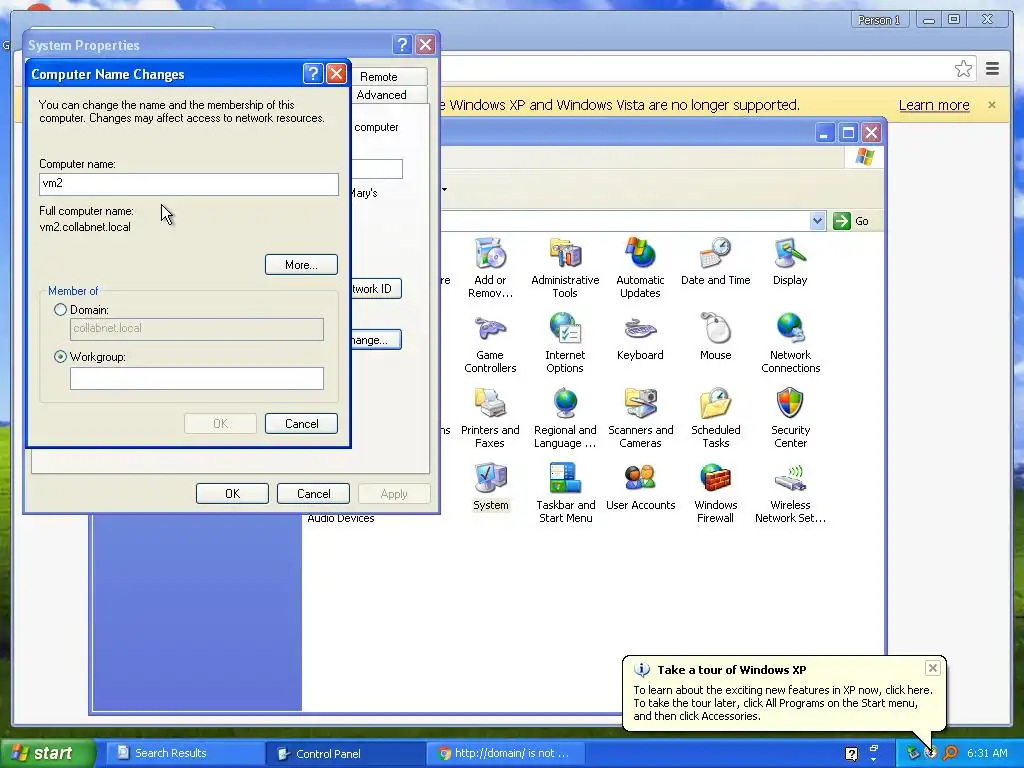Dismiss the Windows XP tour balloon

click(x=933, y=667)
